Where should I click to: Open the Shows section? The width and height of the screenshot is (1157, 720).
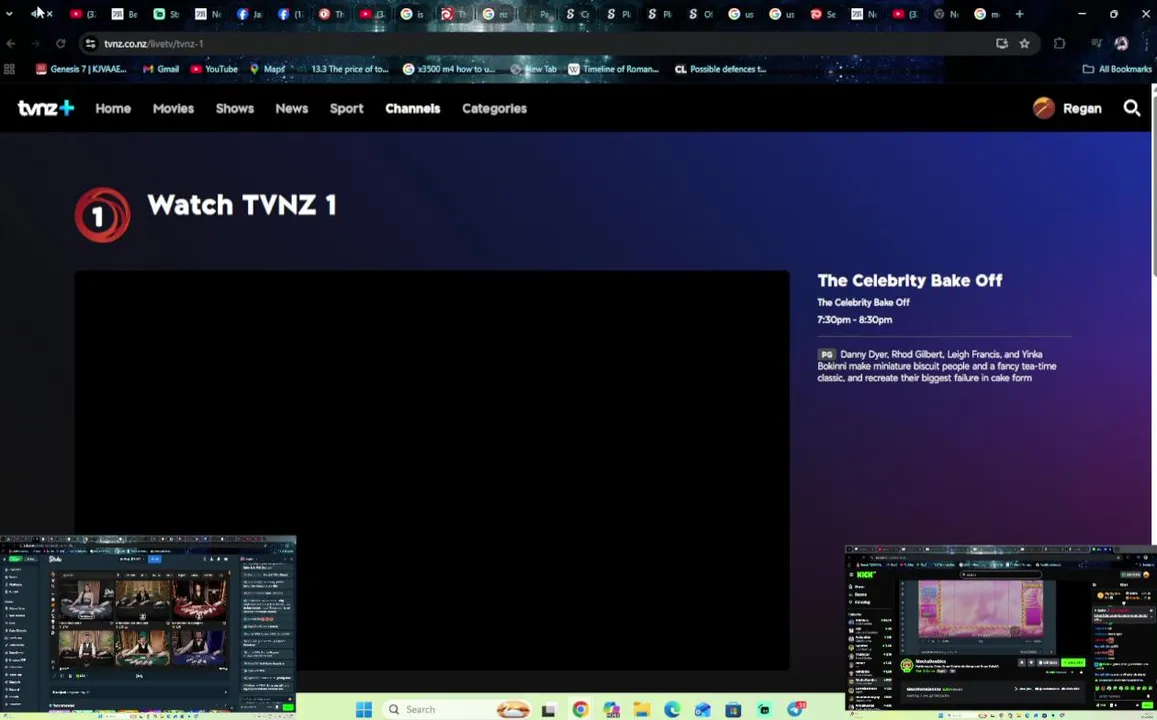click(235, 108)
